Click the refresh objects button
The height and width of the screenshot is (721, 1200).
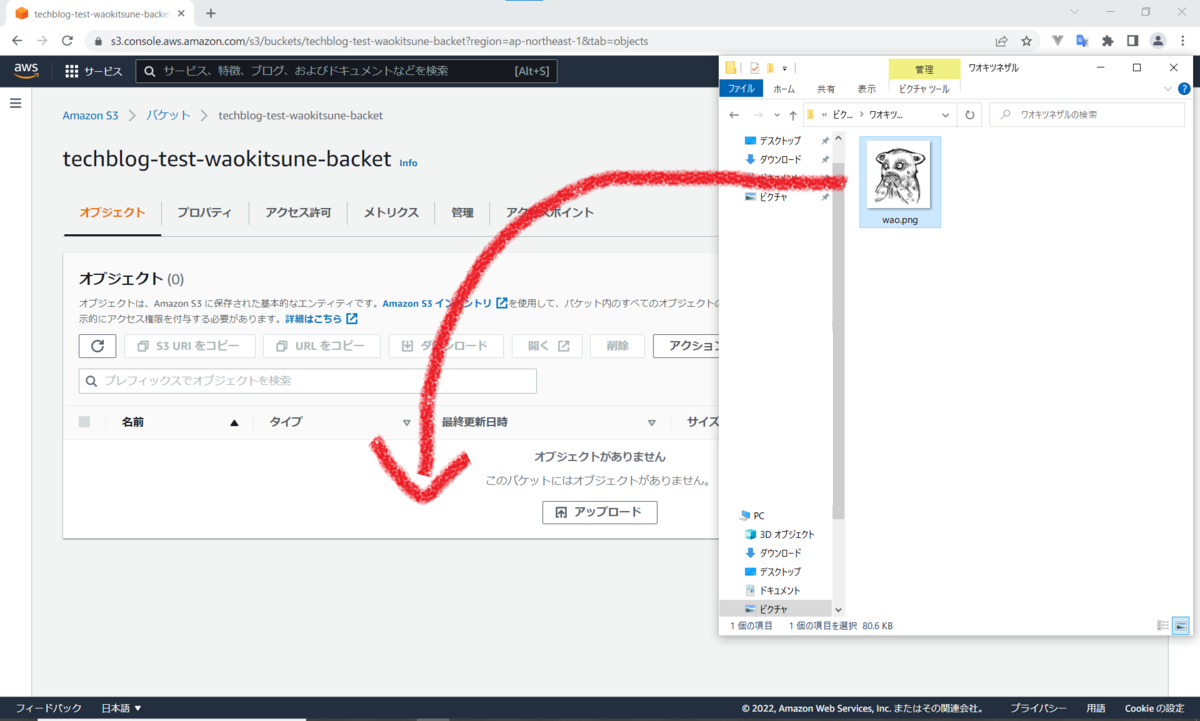coord(97,346)
